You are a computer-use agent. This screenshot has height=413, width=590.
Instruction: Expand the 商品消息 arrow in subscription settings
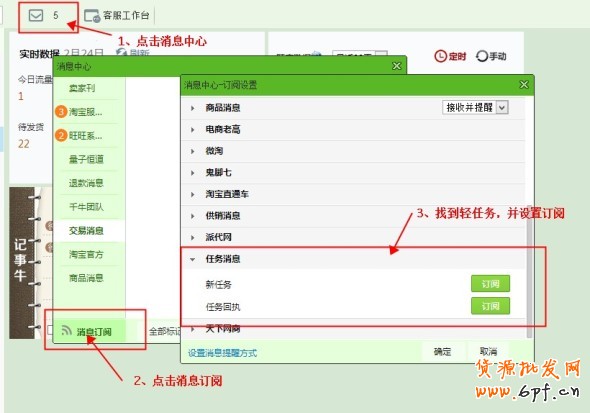tap(193, 108)
